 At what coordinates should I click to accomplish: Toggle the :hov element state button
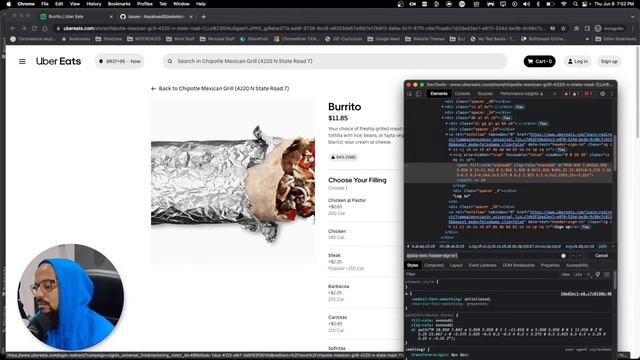[565, 275]
